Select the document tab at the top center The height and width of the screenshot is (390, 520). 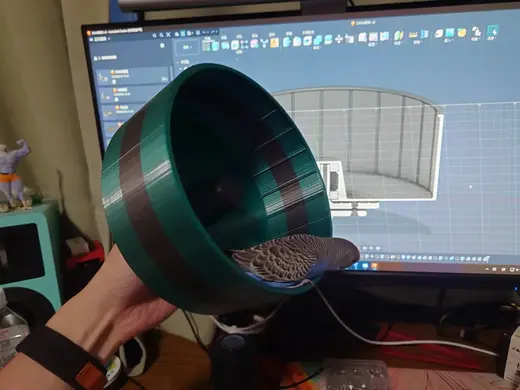pos(363,23)
